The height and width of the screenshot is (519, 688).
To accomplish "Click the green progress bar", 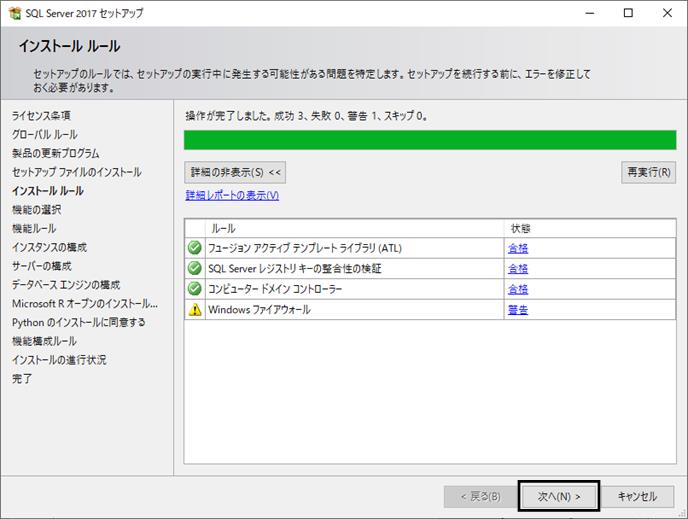I will coord(430,140).
